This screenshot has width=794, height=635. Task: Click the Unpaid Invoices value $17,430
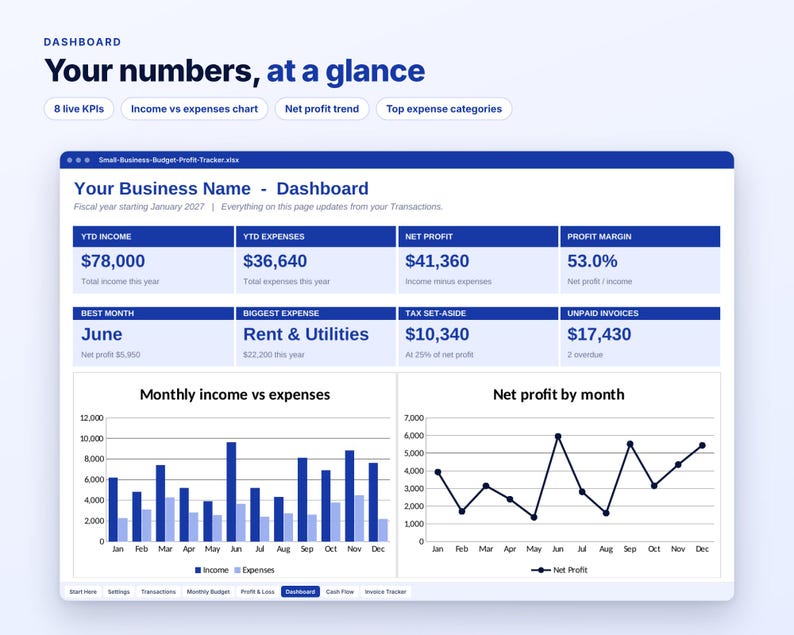(x=599, y=334)
